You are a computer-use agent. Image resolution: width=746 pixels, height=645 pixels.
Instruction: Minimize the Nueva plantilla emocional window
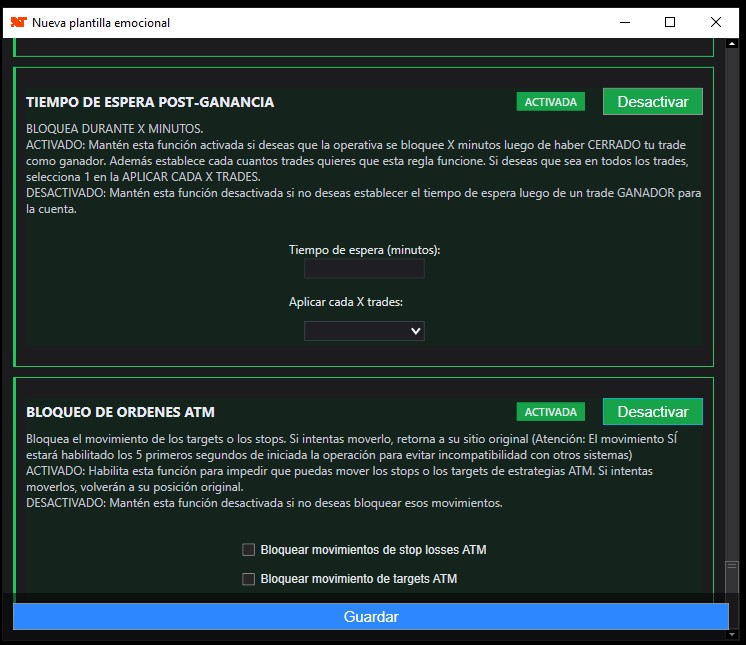pos(623,22)
